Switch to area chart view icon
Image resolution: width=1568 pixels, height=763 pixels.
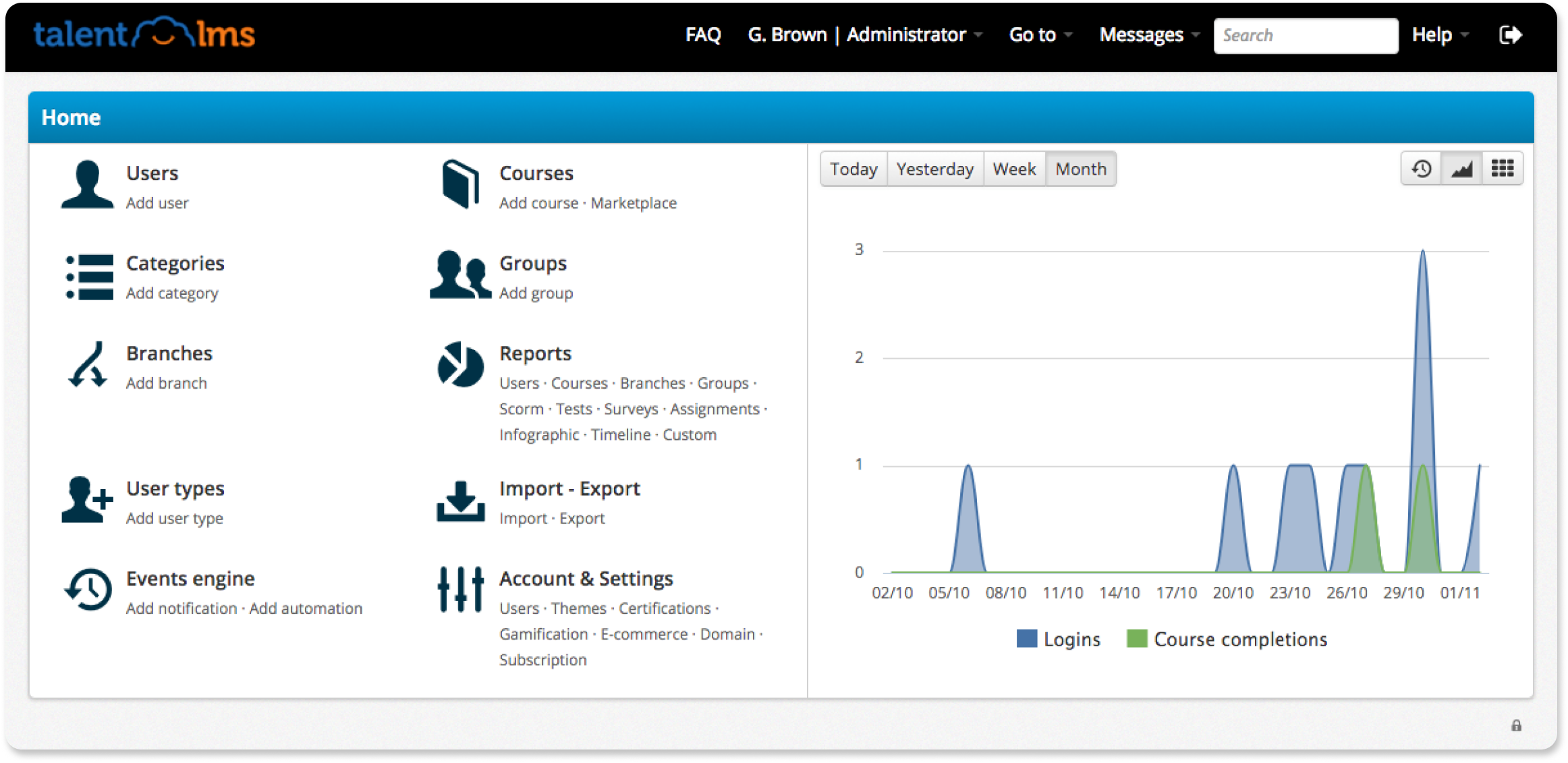pyautogui.click(x=1461, y=169)
